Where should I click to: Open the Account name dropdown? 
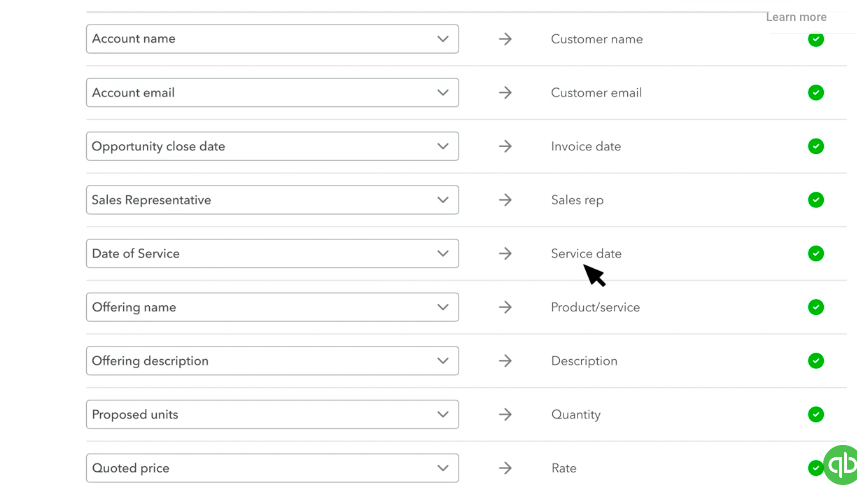(x=272, y=39)
